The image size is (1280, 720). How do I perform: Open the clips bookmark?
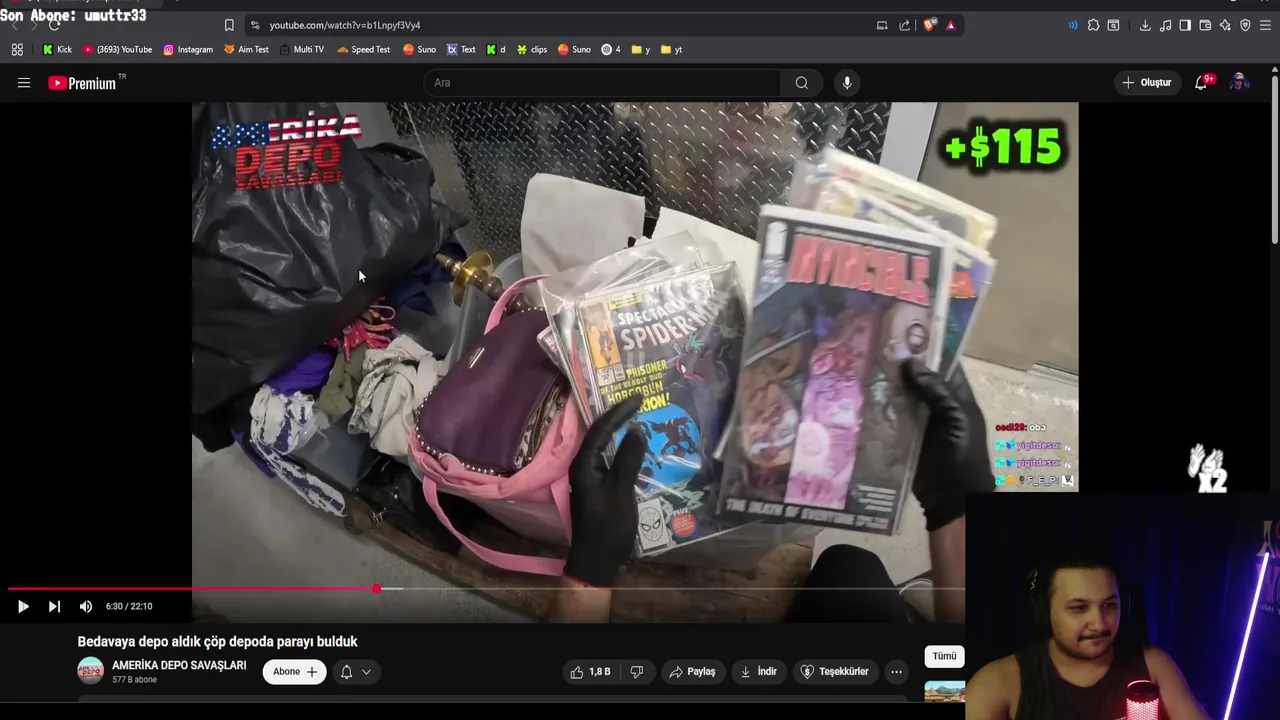tap(532, 49)
